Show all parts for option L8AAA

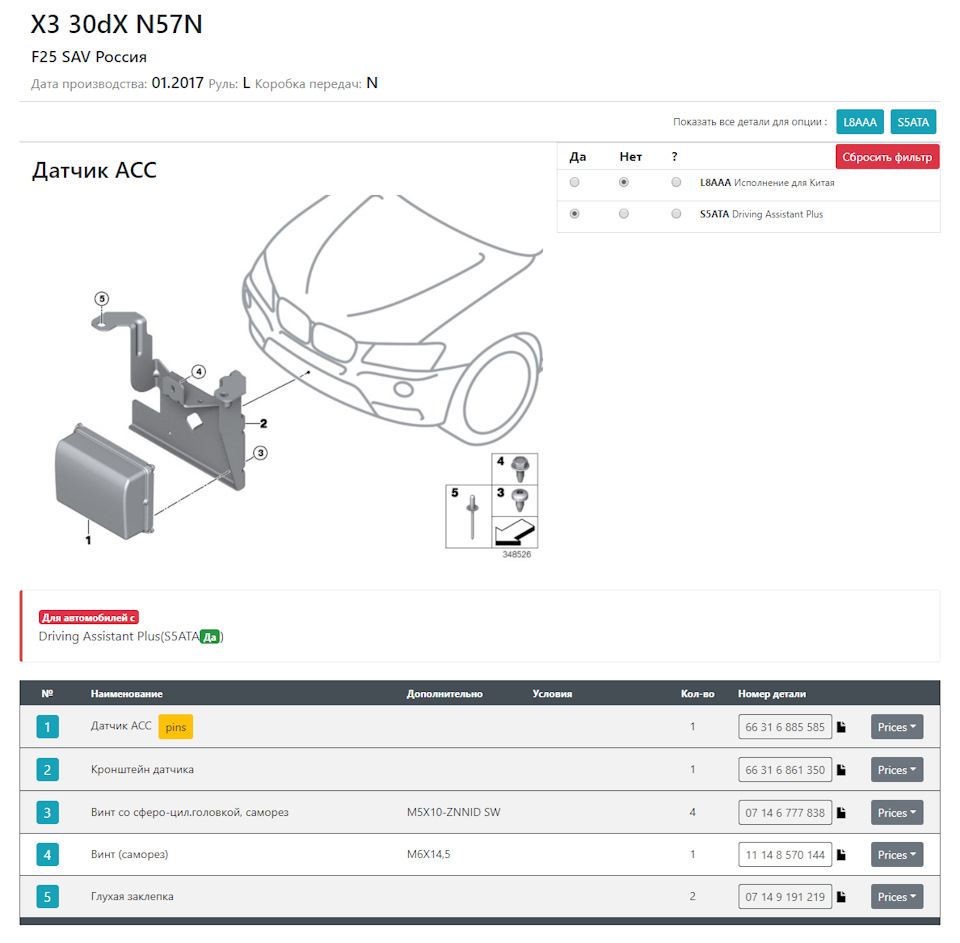pyautogui.click(x=860, y=122)
